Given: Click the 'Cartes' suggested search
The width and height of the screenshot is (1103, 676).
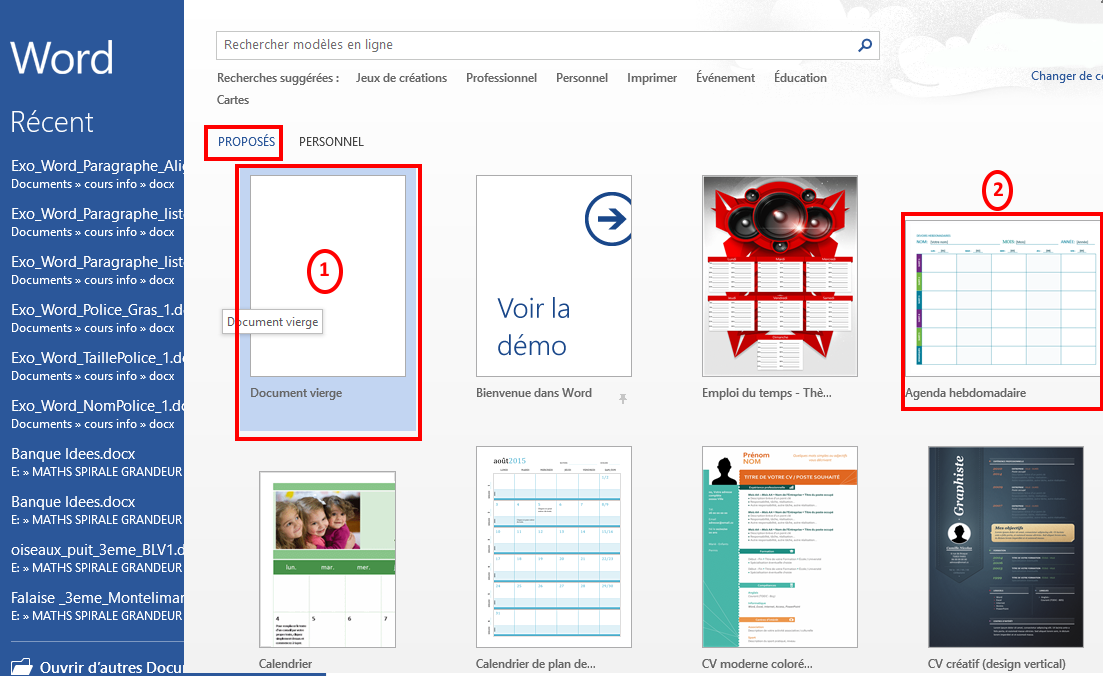Looking at the screenshot, I should click(x=232, y=99).
